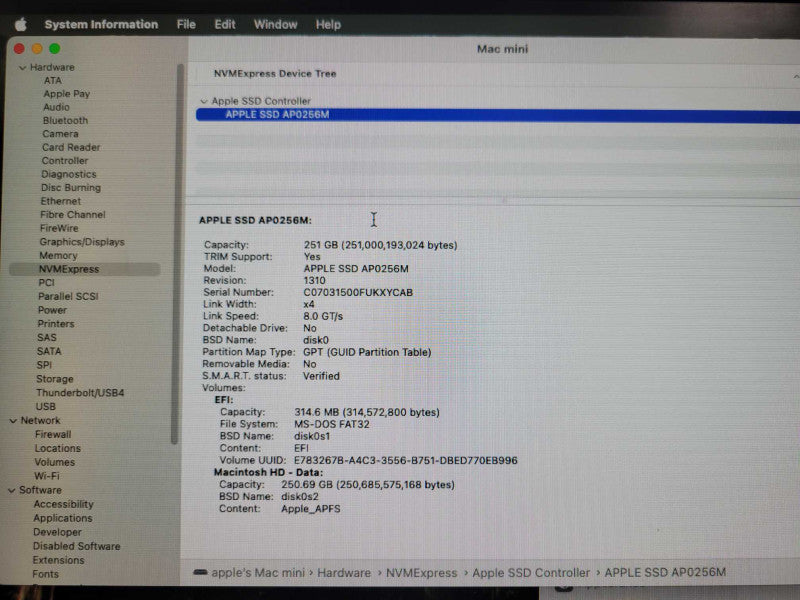Select Diagnostics in the sidebar
Viewport: 800px width, 600px height.
tap(68, 174)
